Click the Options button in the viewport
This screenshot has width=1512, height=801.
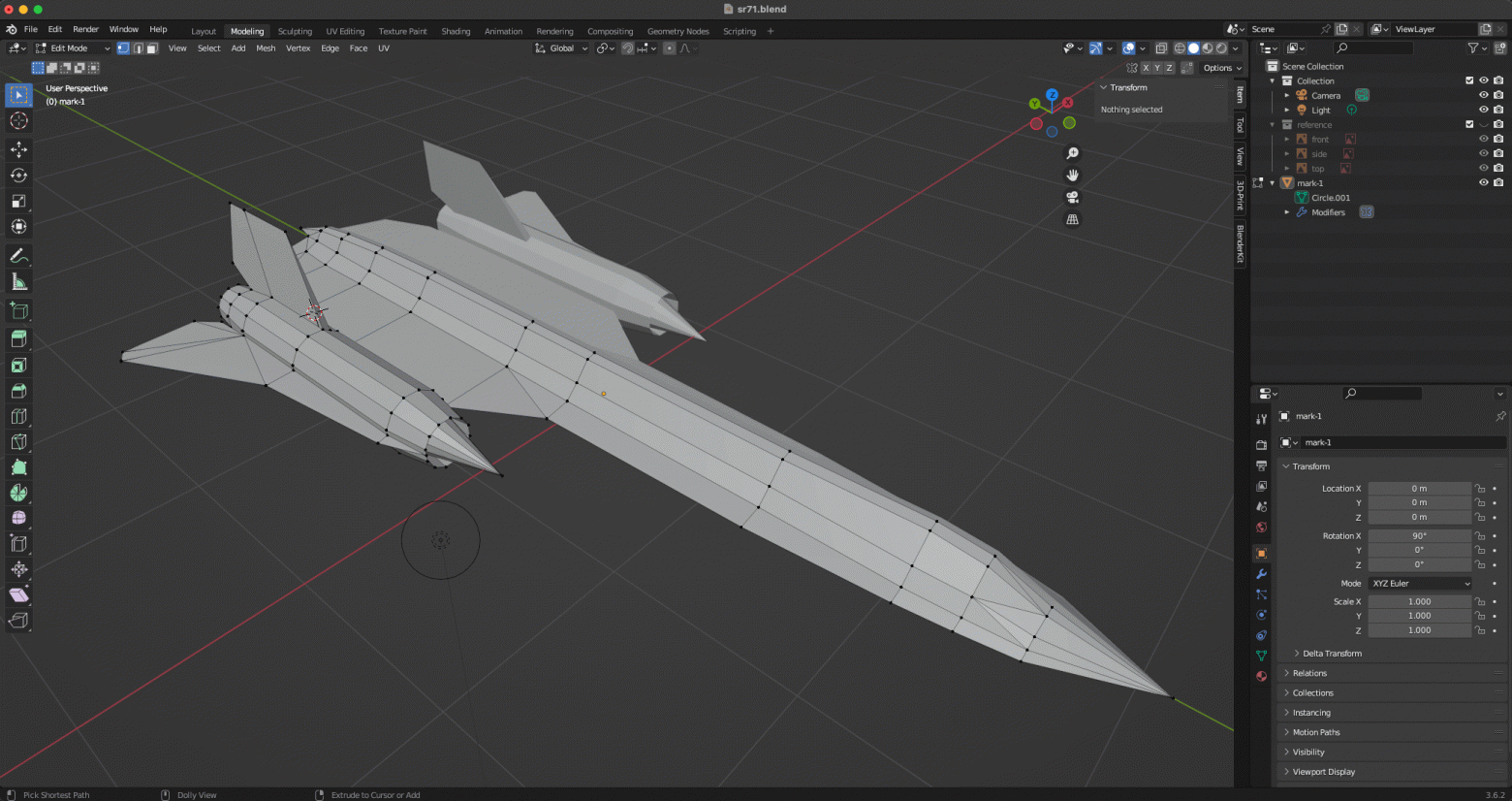pos(1220,68)
